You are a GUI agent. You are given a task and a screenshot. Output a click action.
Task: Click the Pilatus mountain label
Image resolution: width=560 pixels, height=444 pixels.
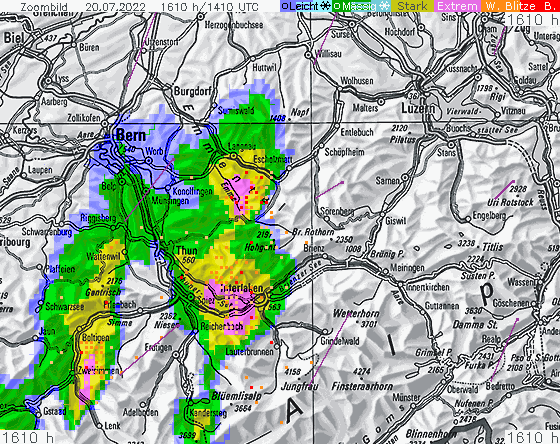coord(402,140)
